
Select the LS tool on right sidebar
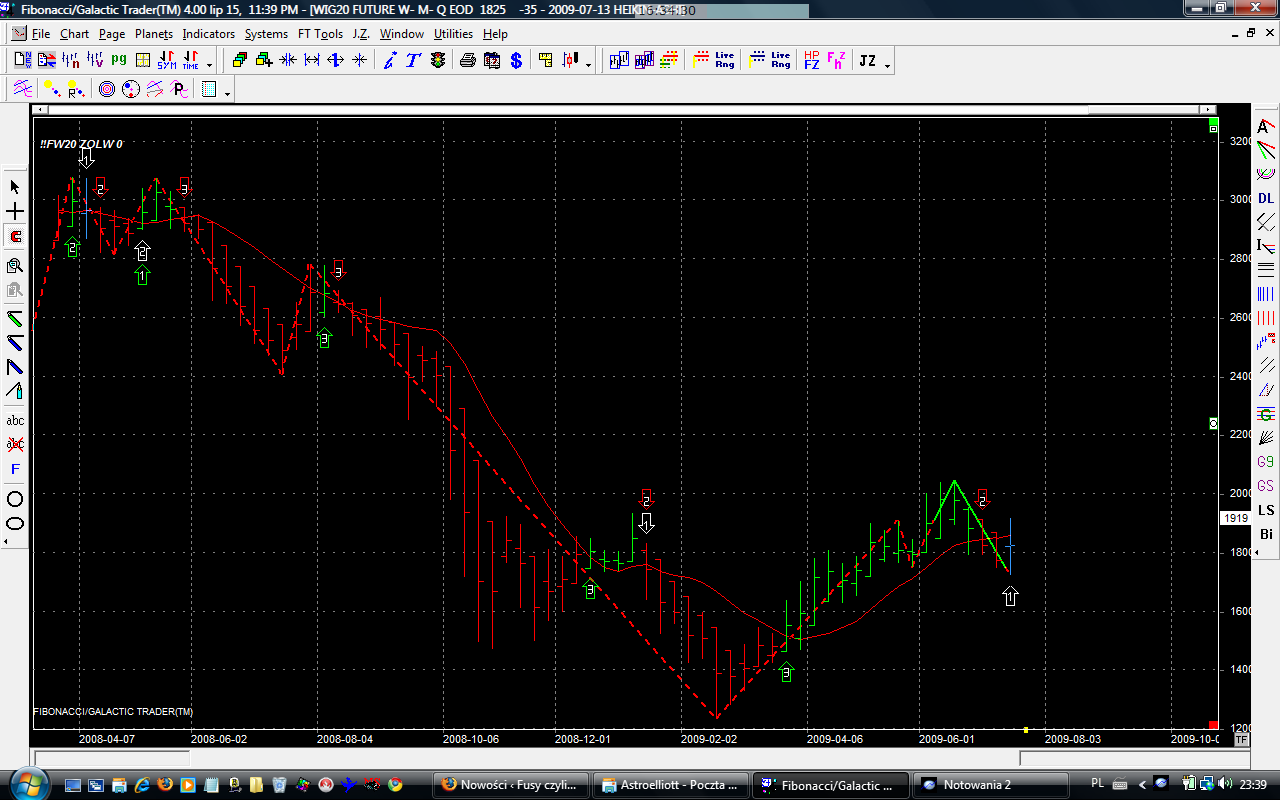tap(1266, 510)
